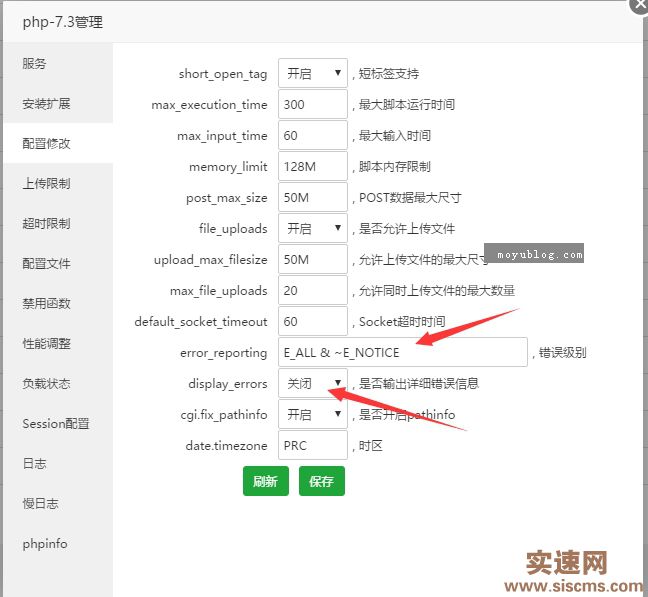Screen dimensions: 648x597
Task: Switch to the 安装扩展 tab
Action: [x=58, y=103]
